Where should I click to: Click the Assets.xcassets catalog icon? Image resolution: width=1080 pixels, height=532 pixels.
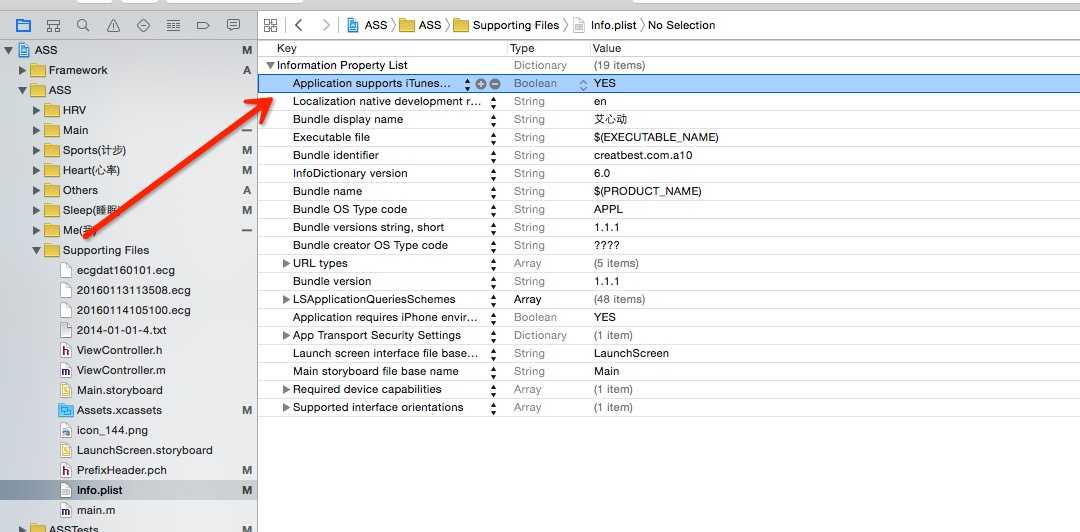click(x=65, y=410)
